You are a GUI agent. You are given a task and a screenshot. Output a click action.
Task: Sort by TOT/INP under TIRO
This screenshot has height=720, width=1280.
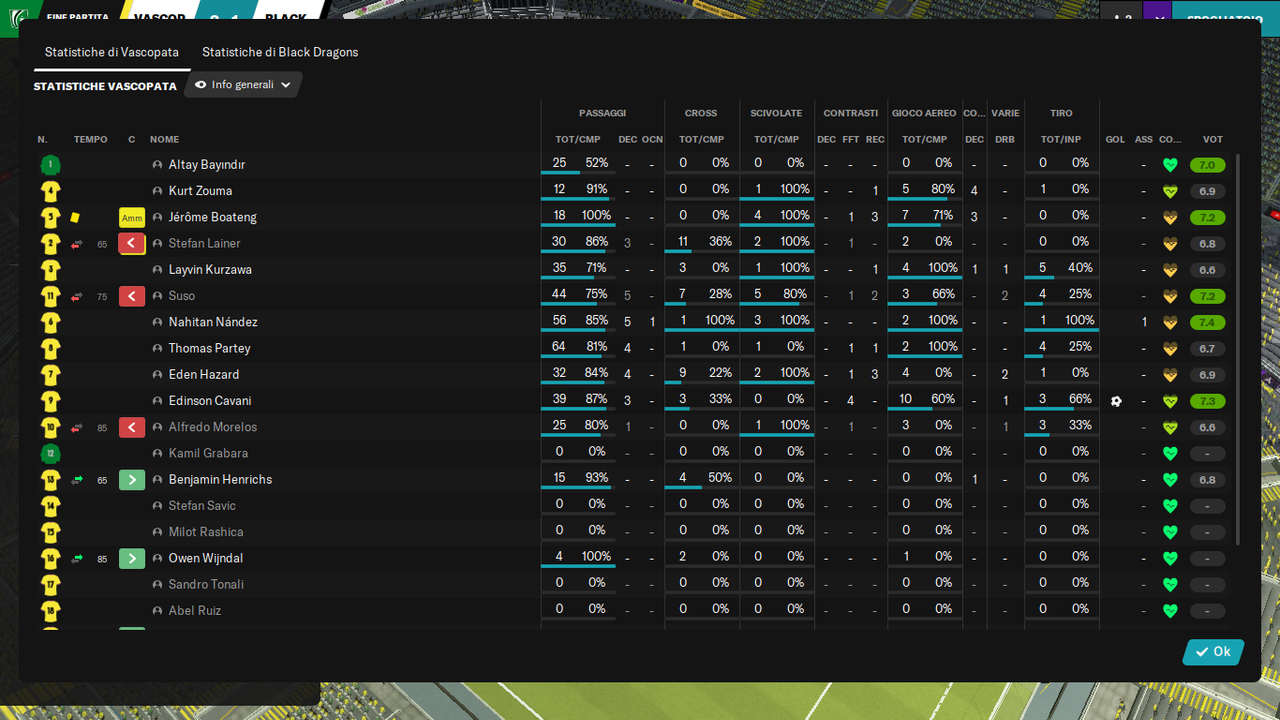[1061, 139]
